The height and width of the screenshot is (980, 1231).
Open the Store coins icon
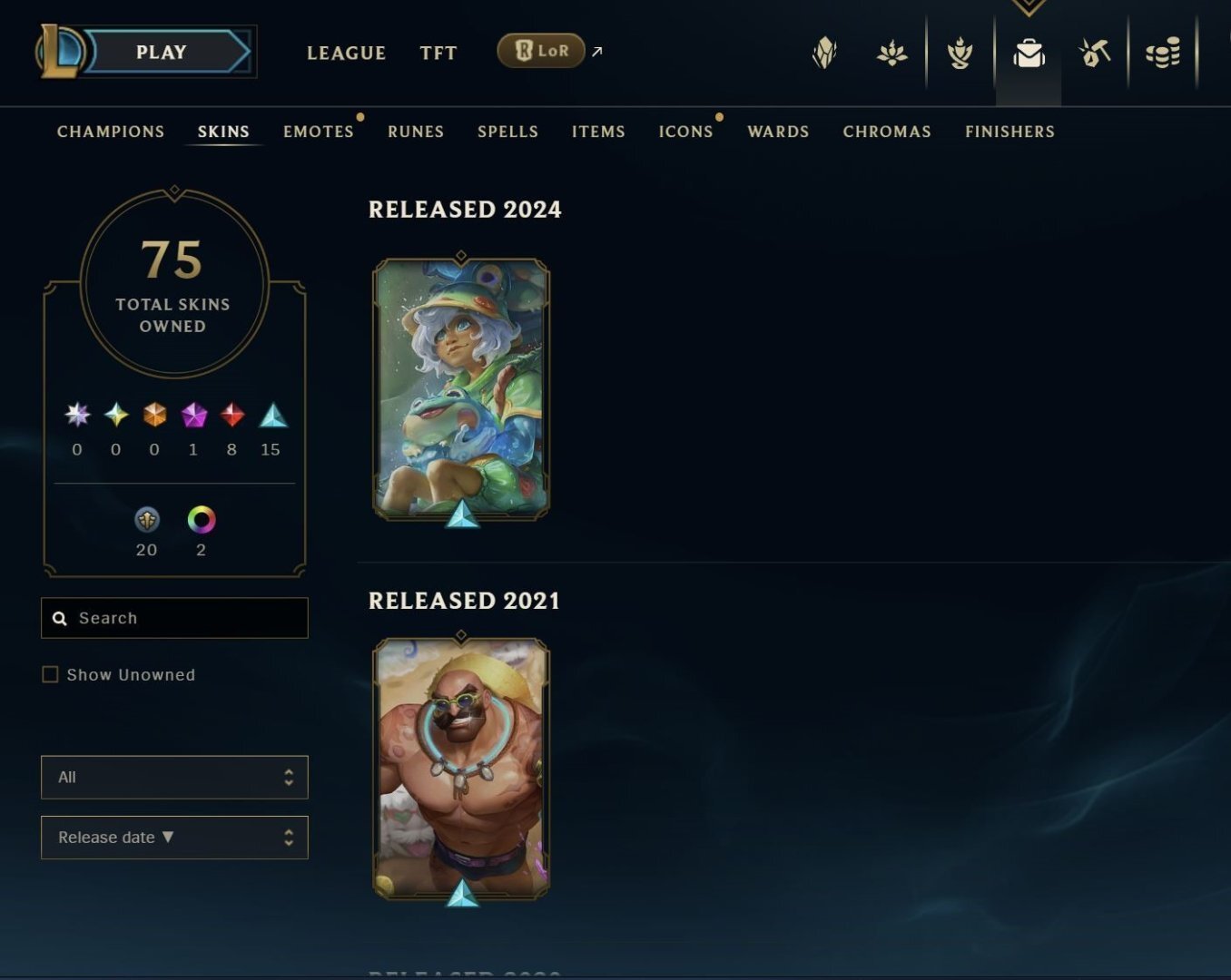(1163, 54)
